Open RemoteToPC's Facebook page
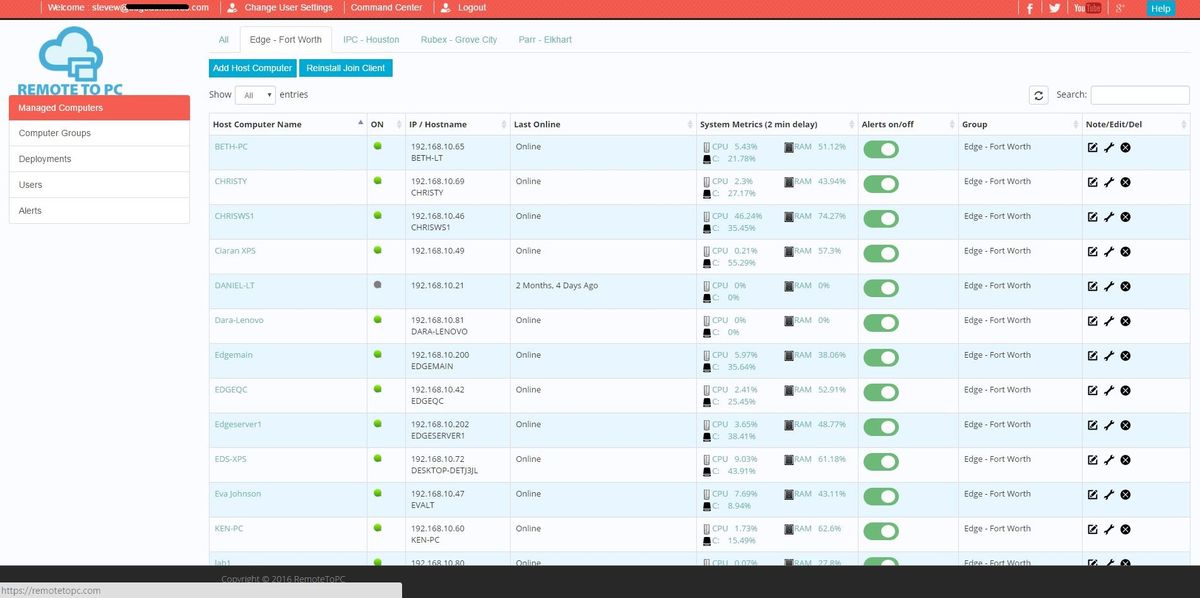1200x598 pixels. (x=1028, y=8)
